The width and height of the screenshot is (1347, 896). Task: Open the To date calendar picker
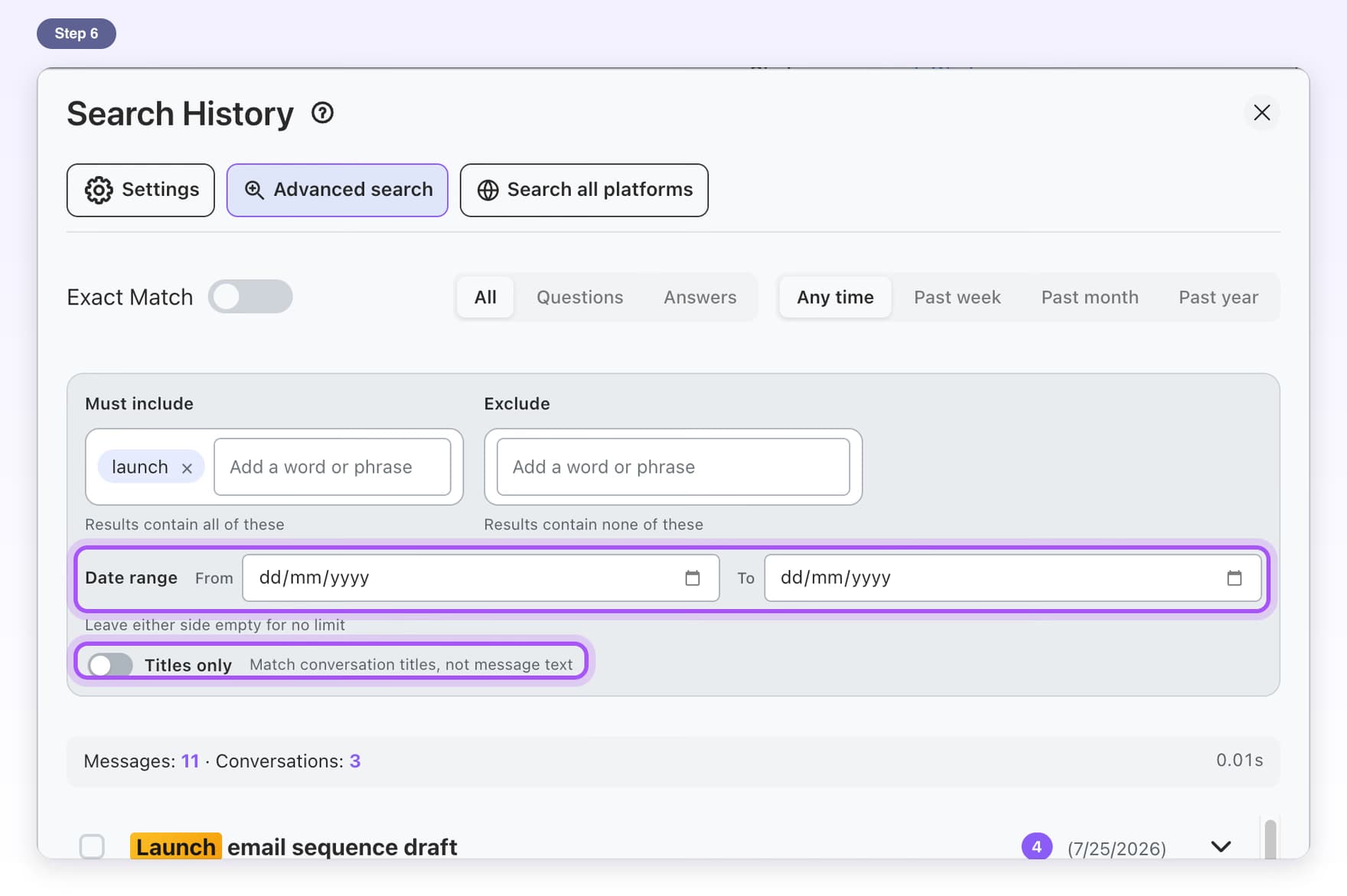pyautogui.click(x=1234, y=578)
